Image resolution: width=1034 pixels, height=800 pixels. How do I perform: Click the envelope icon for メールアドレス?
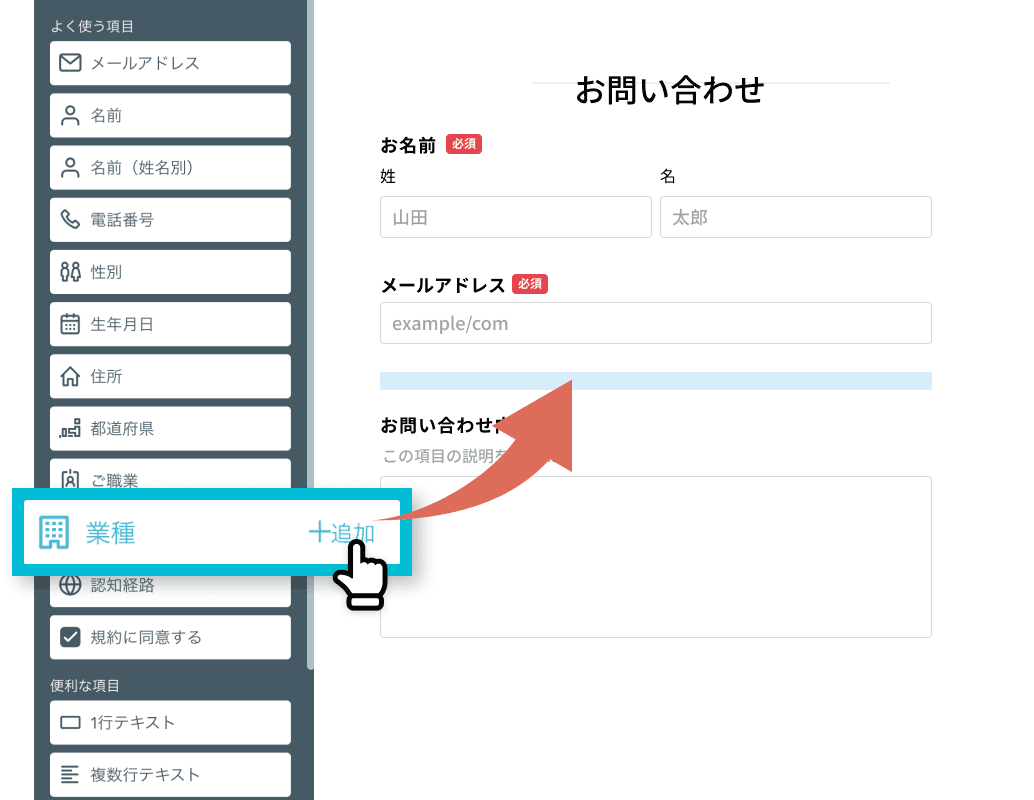(70, 63)
